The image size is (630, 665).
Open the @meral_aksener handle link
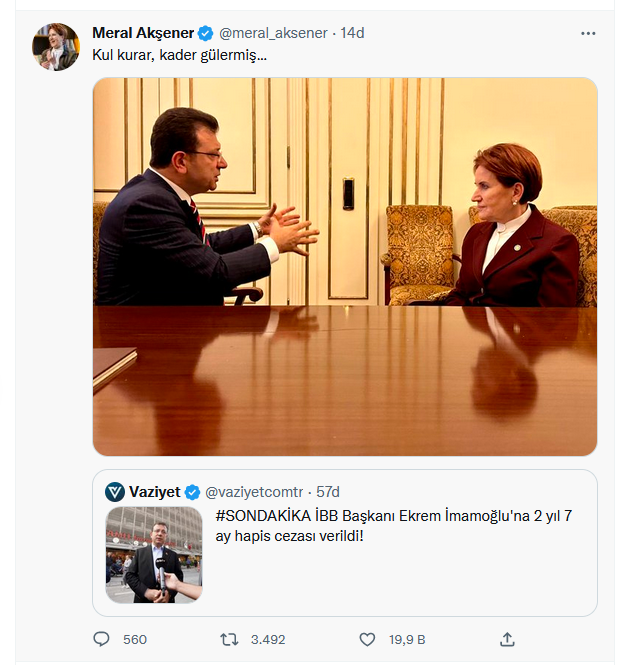(273, 33)
